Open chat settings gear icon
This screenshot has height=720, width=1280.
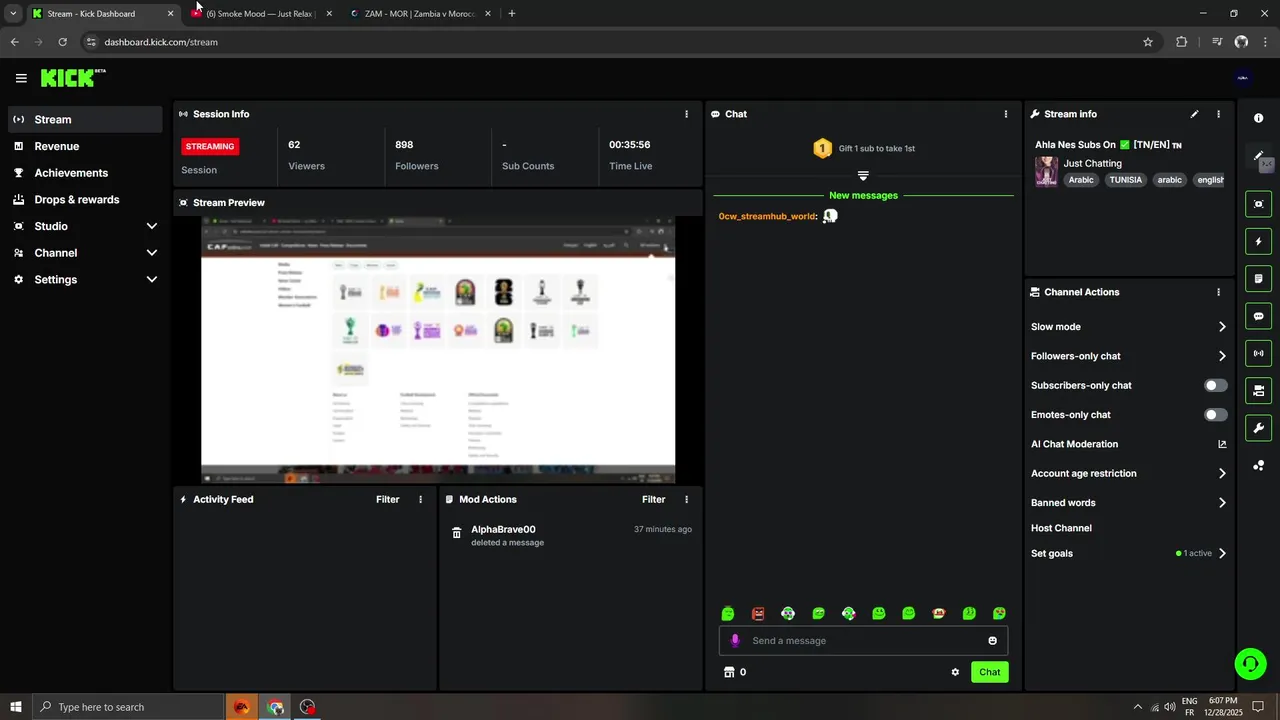(x=955, y=672)
